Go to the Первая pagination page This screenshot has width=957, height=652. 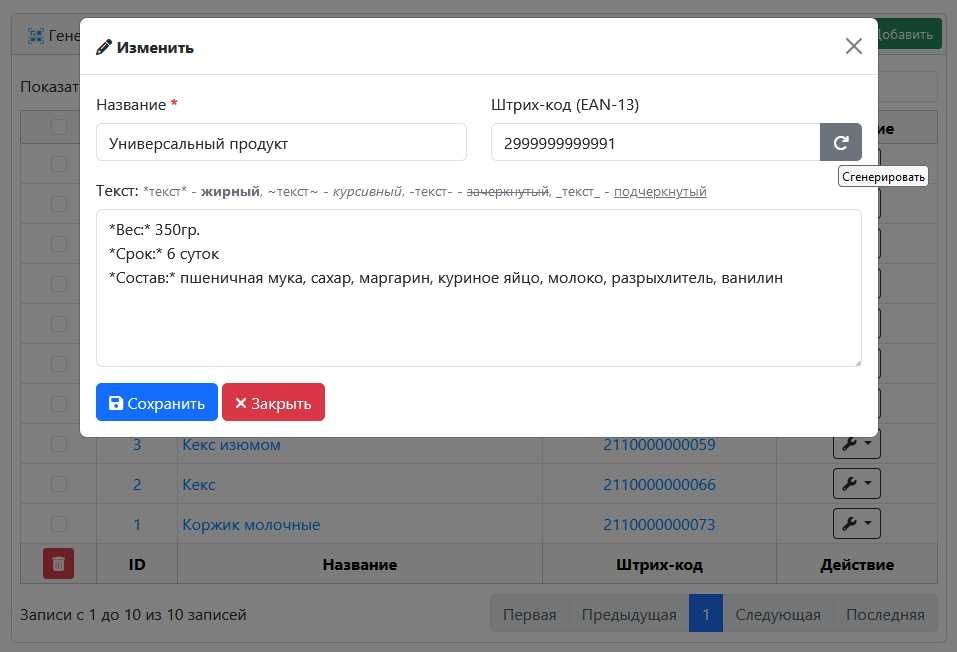click(529, 614)
